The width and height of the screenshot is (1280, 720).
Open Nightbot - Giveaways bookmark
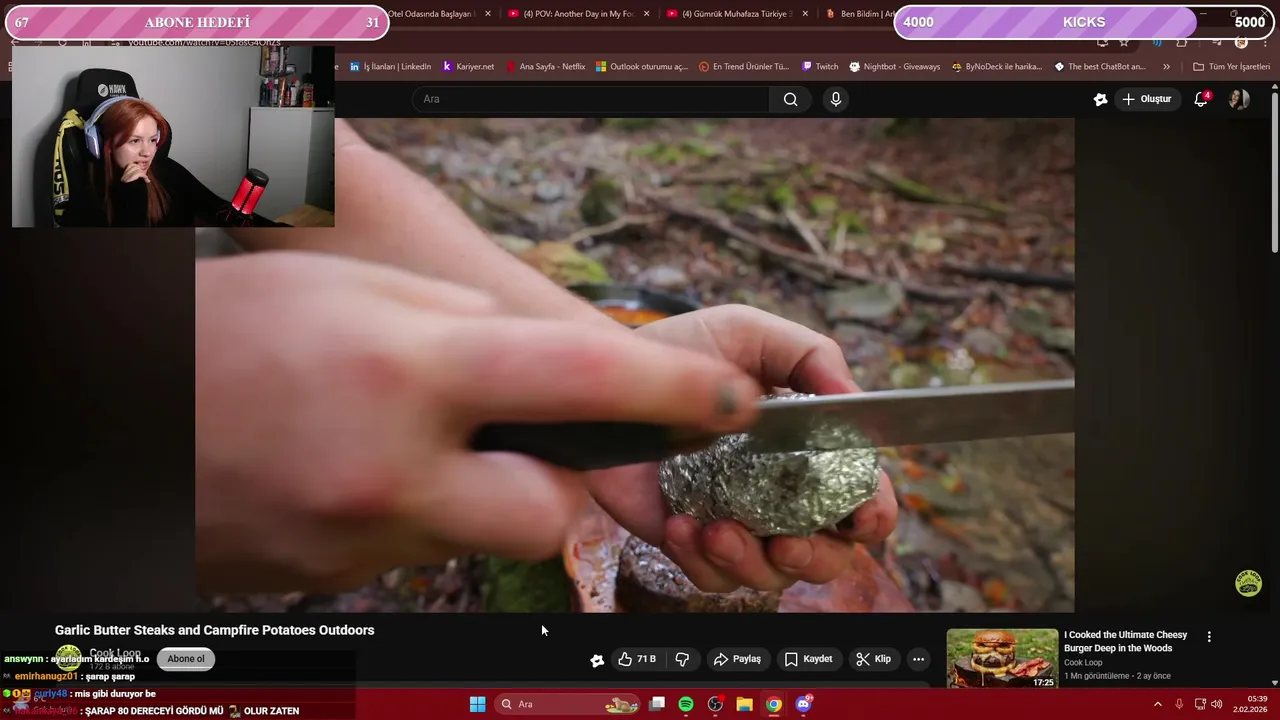coord(894,67)
